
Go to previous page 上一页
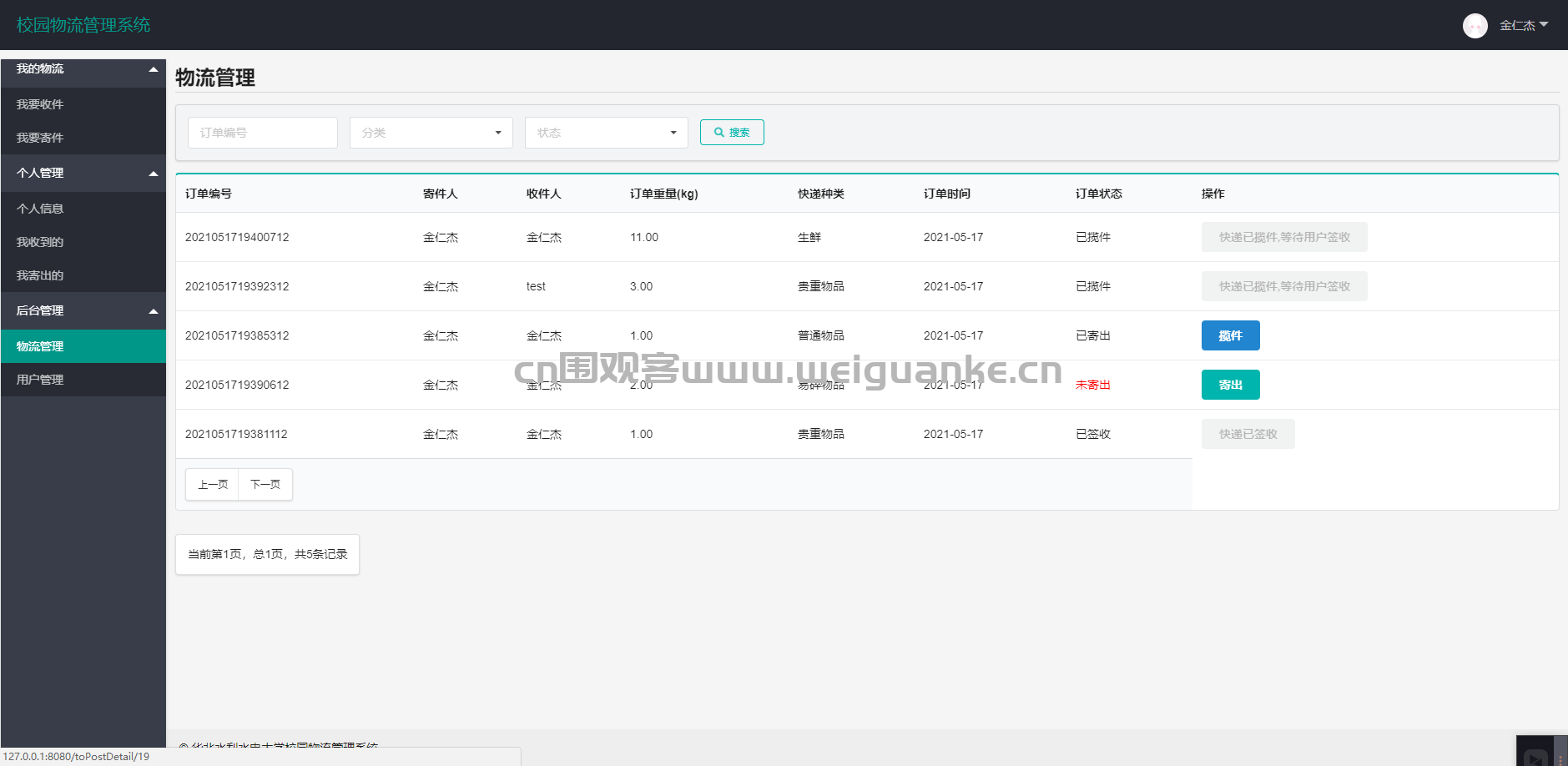(x=212, y=484)
